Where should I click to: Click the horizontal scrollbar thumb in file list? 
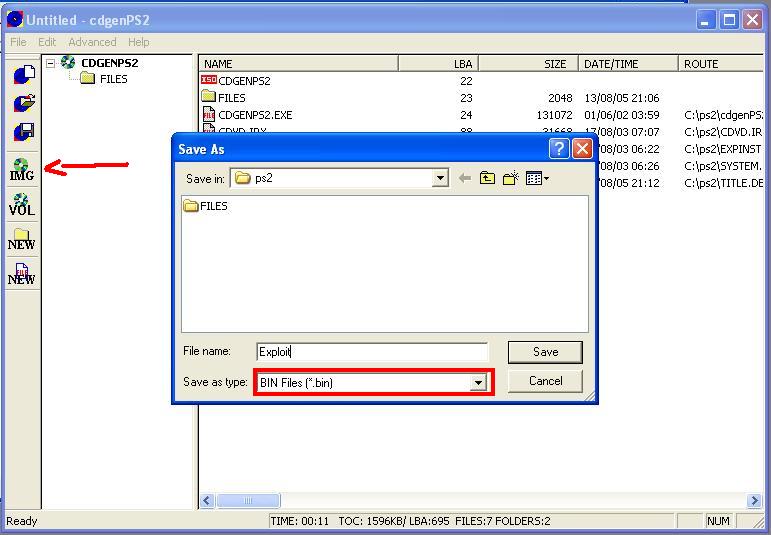pyautogui.click(x=247, y=501)
